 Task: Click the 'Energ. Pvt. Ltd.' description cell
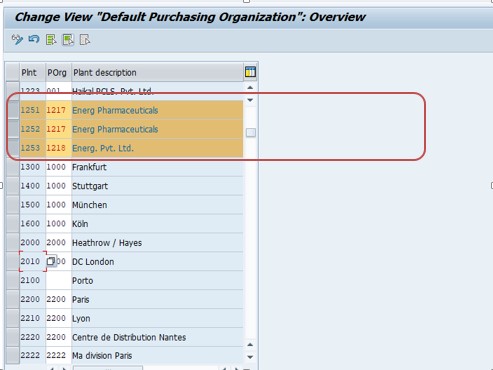157,148
